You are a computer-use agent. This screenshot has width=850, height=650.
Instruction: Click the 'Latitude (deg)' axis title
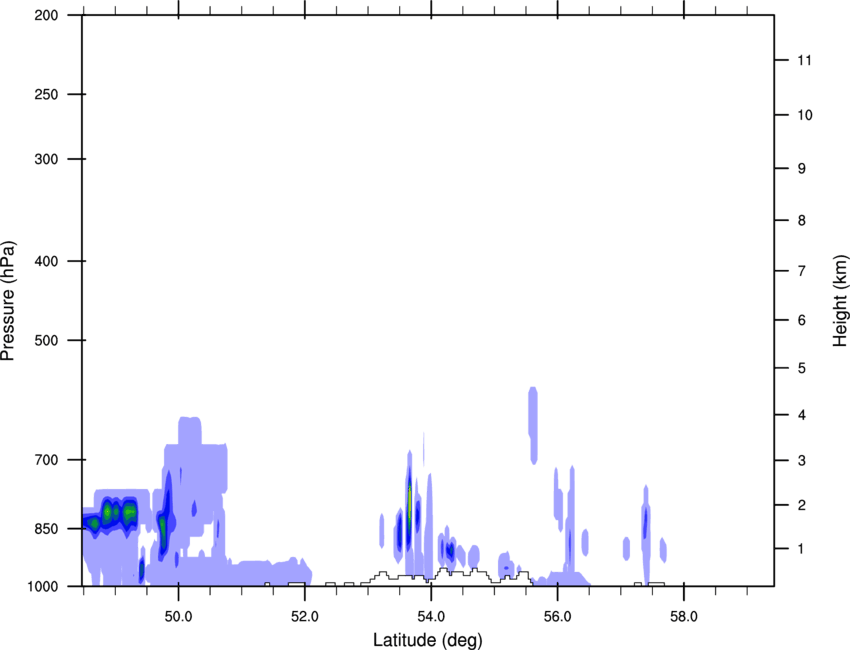coord(428,640)
